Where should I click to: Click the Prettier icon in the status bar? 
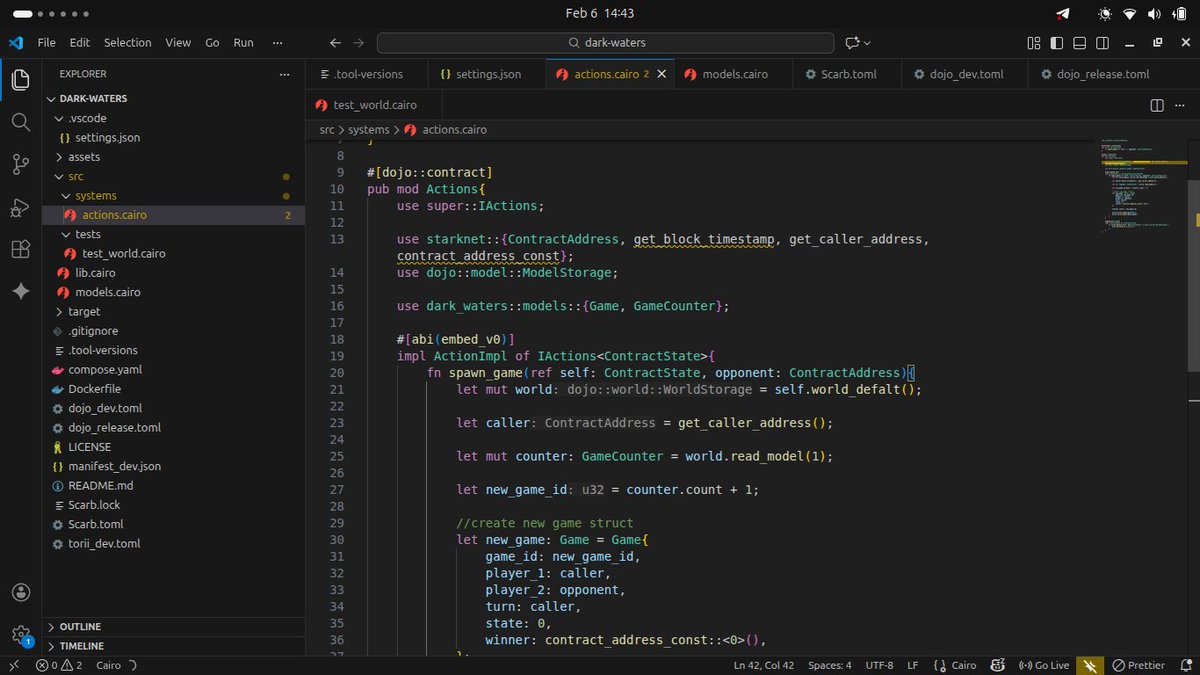[x=1139, y=665]
